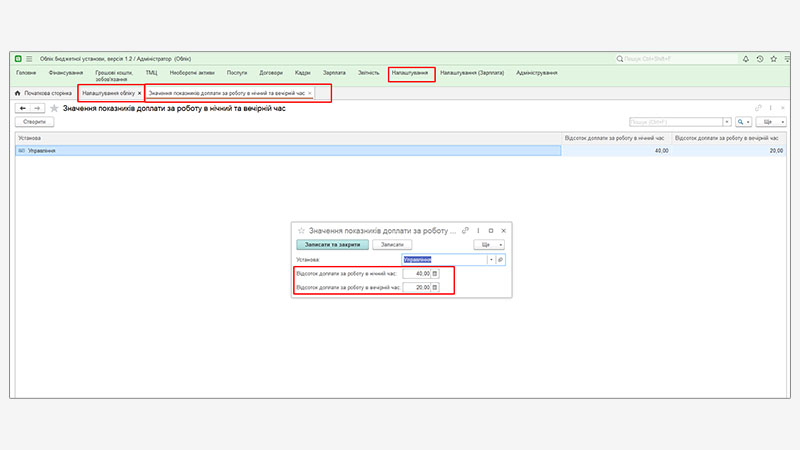This screenshot has width=800, height=450.
Task: Click the notifications bell icon in top bar
Action: (x=746, y=59)
